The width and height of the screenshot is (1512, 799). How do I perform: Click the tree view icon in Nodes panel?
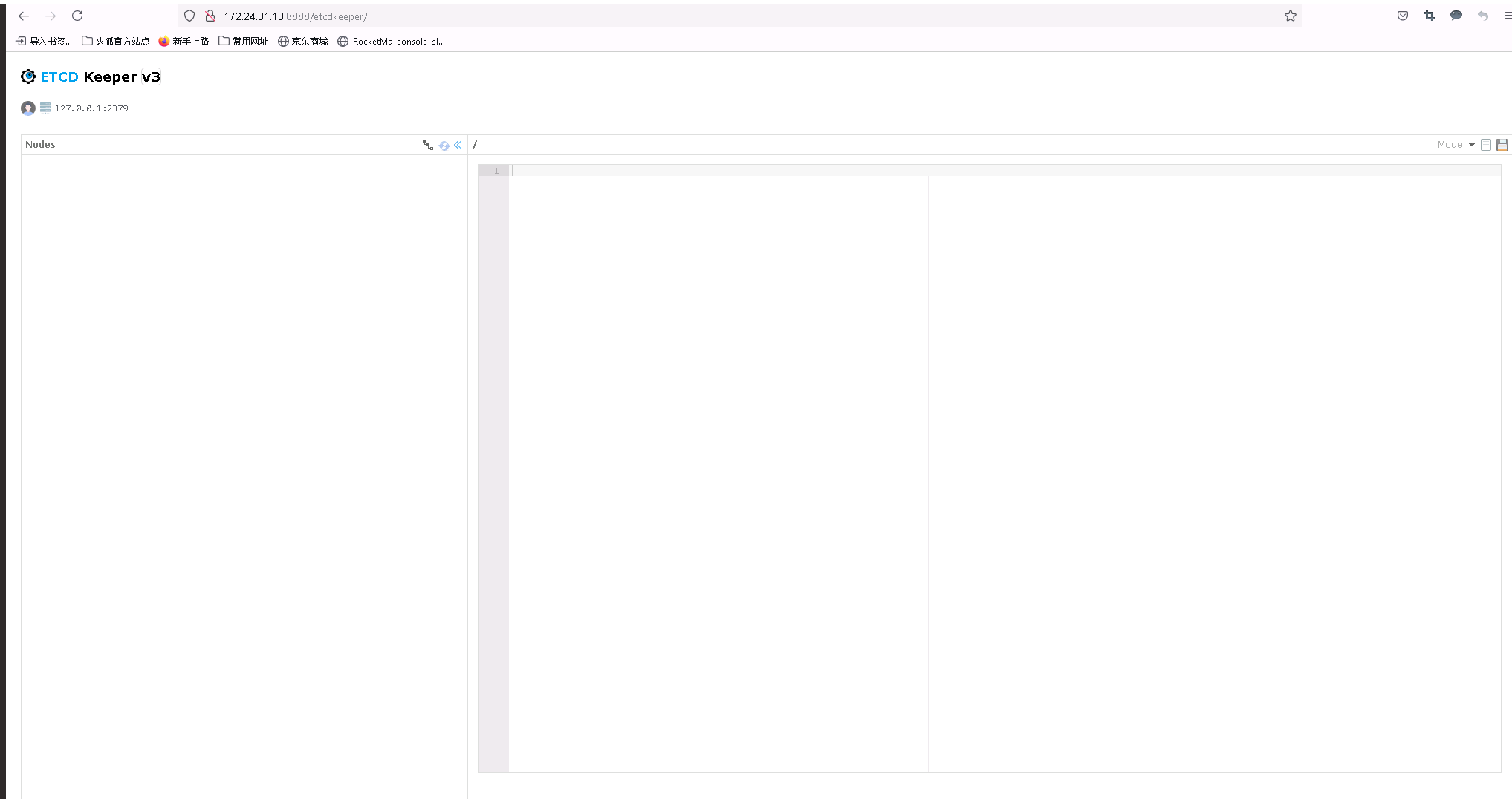point(428,145)
